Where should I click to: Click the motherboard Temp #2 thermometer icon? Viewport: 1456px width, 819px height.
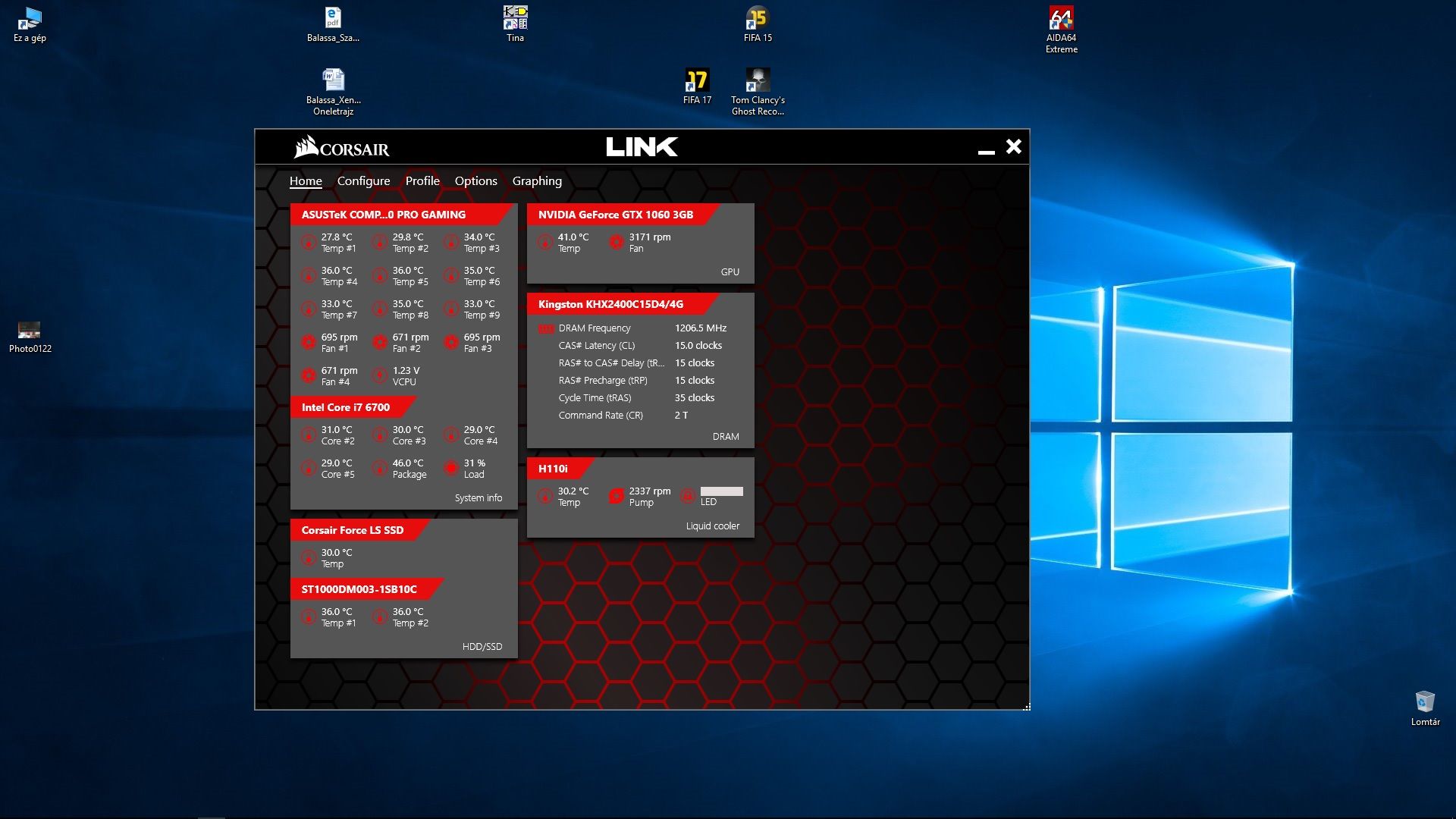pyautogui.click(x=380, y=243)
